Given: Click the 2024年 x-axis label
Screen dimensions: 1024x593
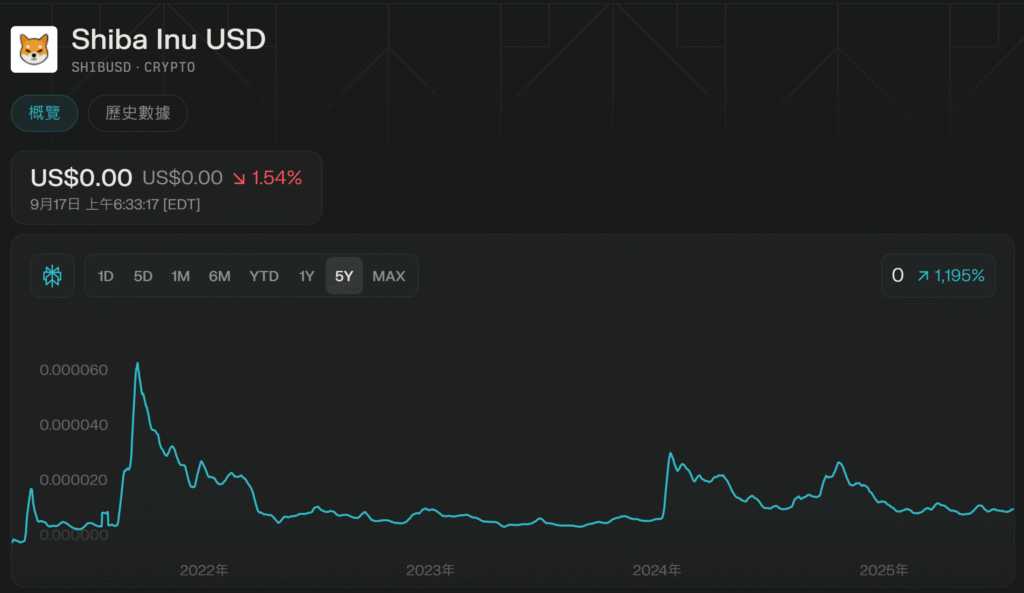Looking at the screenshot, I should 657,570.
